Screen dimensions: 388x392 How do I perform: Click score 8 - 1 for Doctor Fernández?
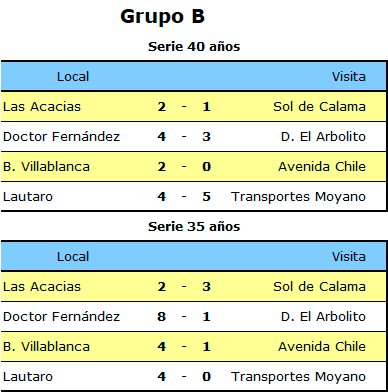point(184,317)
